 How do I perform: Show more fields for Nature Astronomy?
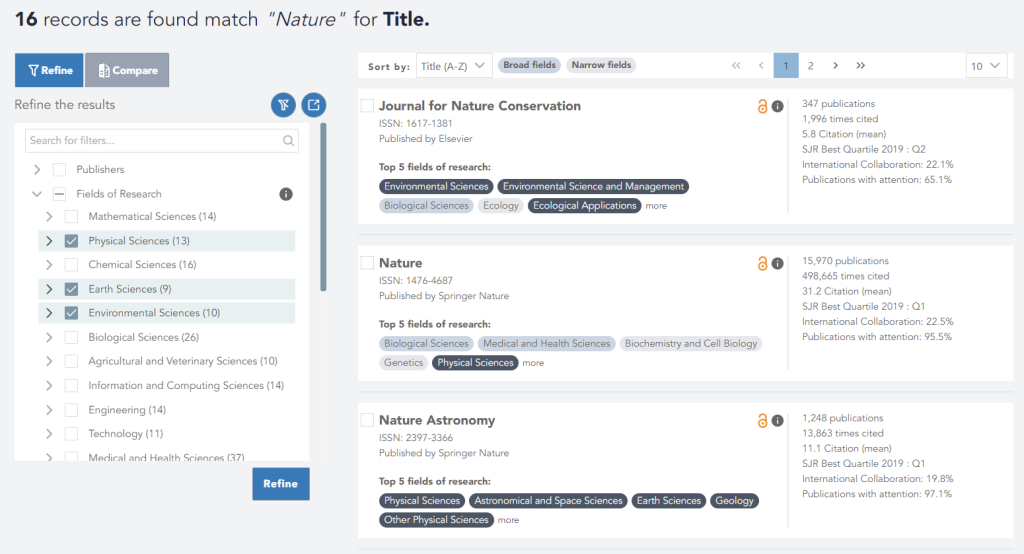tap(508, 521)
